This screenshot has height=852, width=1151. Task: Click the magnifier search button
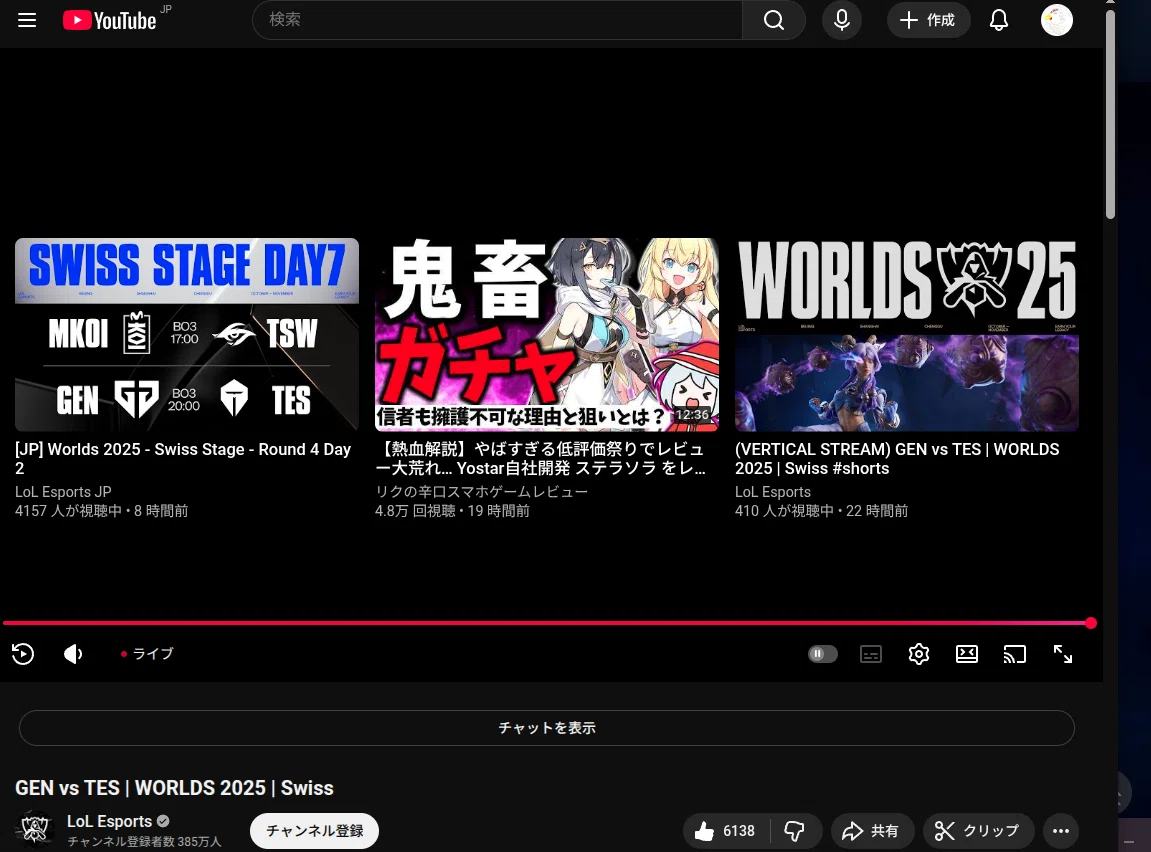[774, 20]
